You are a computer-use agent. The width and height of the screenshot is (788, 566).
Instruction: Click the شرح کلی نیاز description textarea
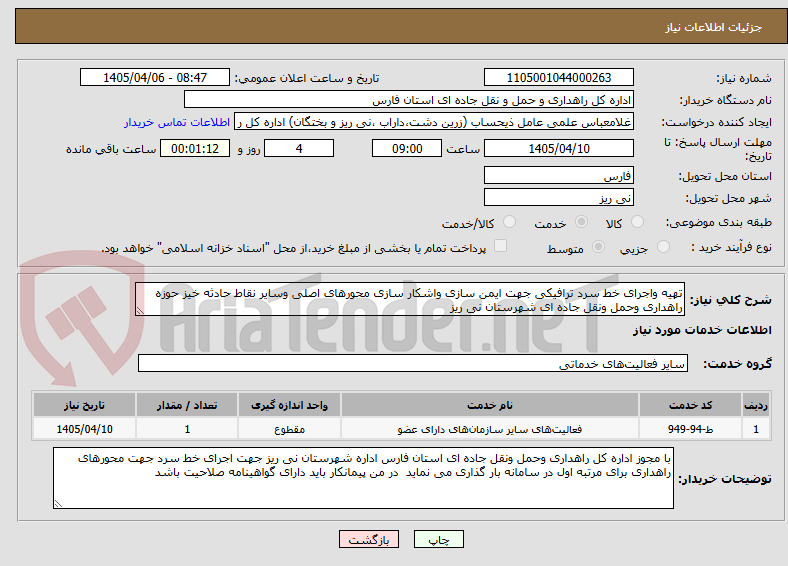tap(410, 300)
